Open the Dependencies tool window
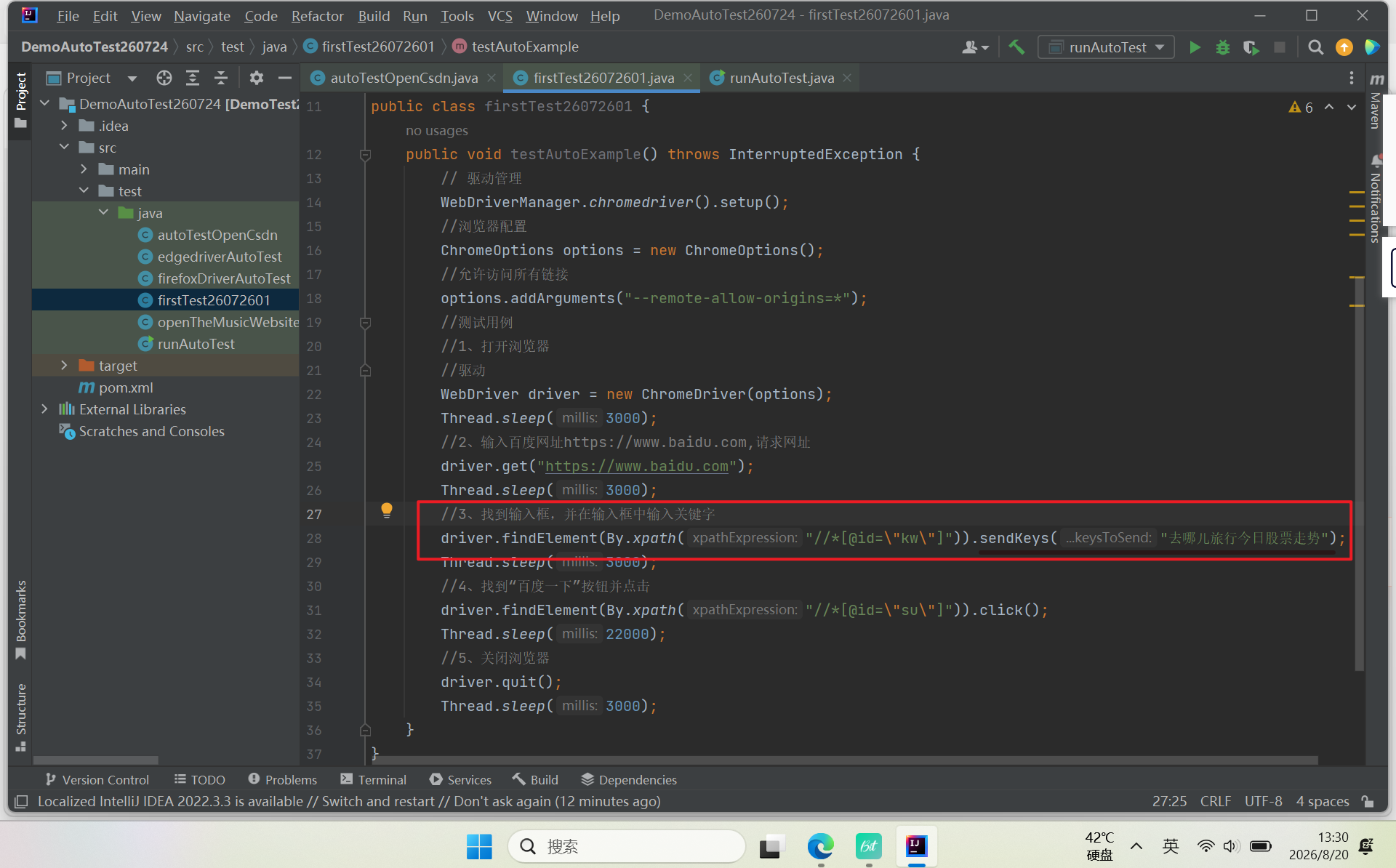Image resolution: width=1396 pixels, height=868 pixels. pyautogui.click(x=628, y=779)
